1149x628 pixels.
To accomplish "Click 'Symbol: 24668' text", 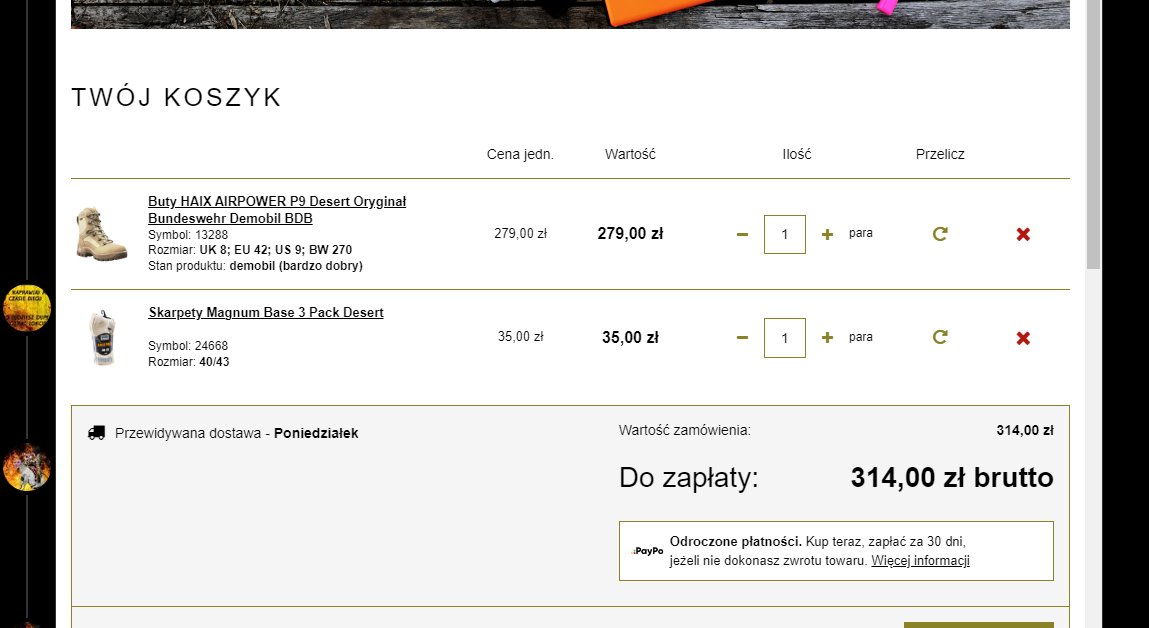I will [188, 346].
